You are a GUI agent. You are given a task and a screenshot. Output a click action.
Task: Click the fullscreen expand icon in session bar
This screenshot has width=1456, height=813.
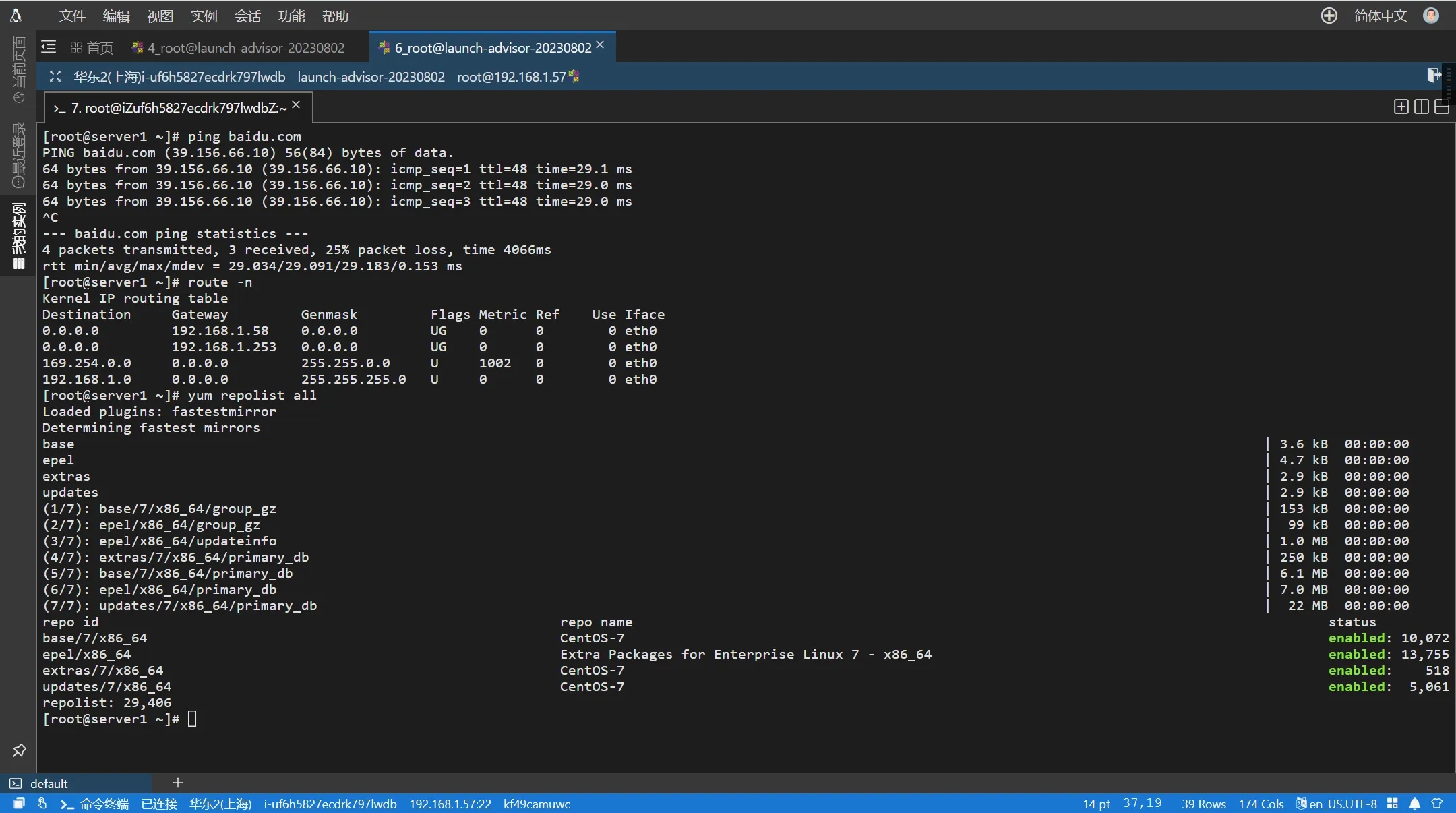(x=55, y=77)
